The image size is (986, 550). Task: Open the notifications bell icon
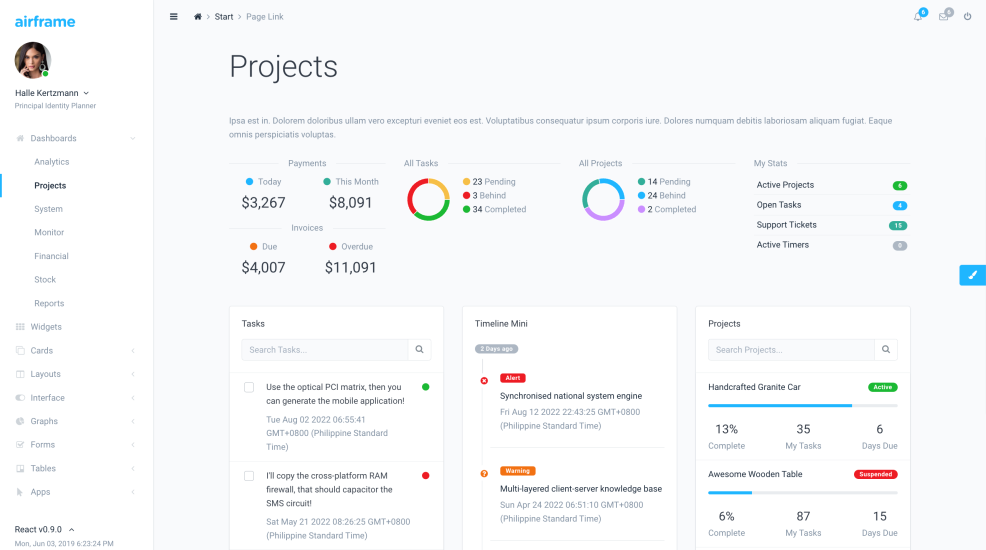tap(918, 17)
